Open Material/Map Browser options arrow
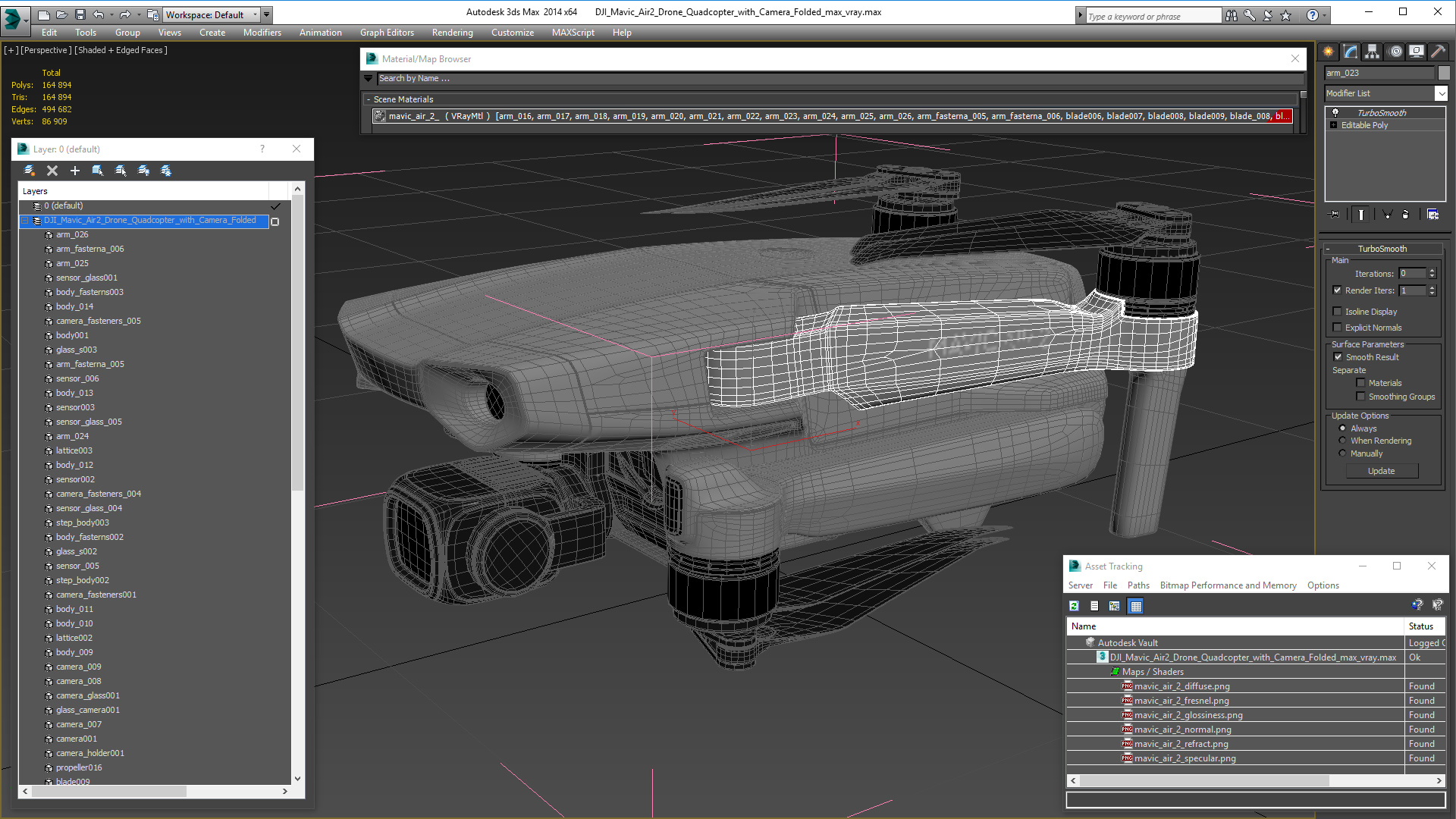Image resolution: width=1456 pixels, height=819 pixels. 369,79
